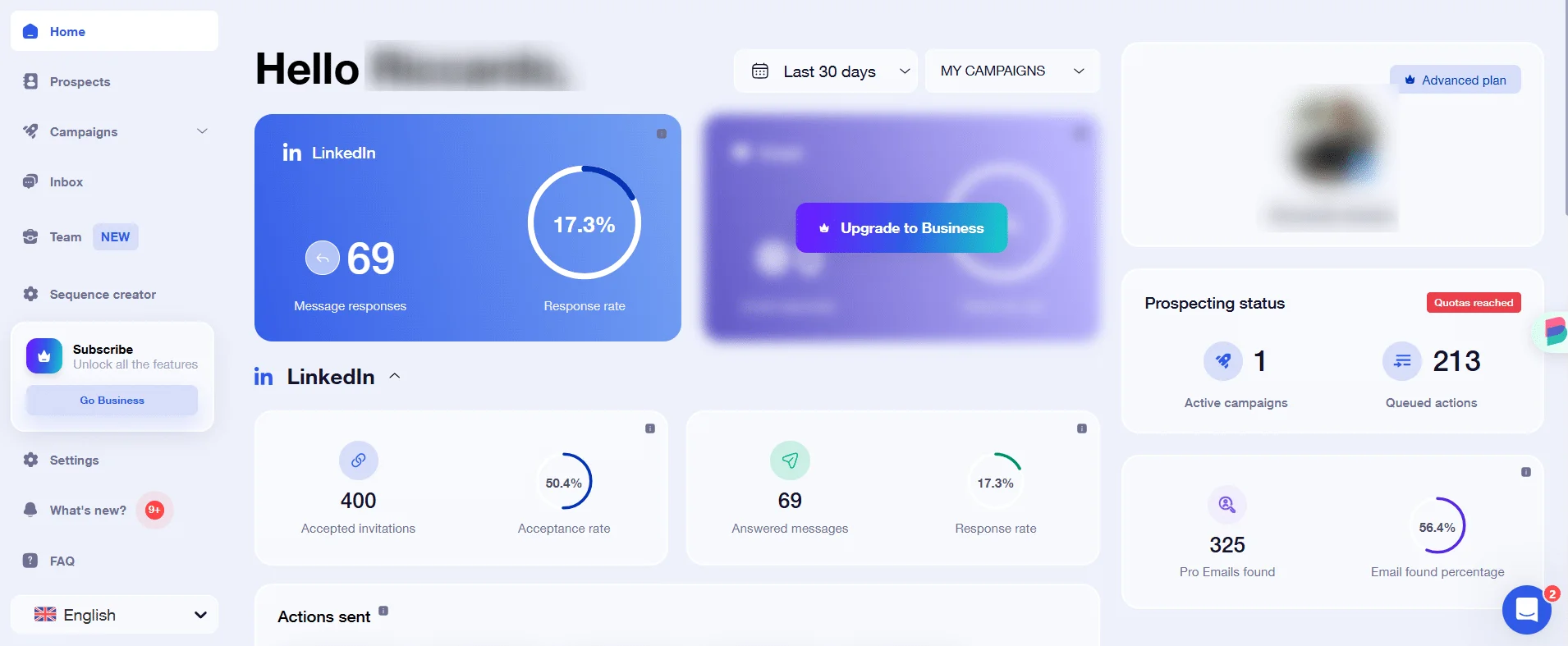Expand the Campaigns submenu chevron
This screenshot has height=646, width=1568.
pyautogui.click(x=202, y=131)
